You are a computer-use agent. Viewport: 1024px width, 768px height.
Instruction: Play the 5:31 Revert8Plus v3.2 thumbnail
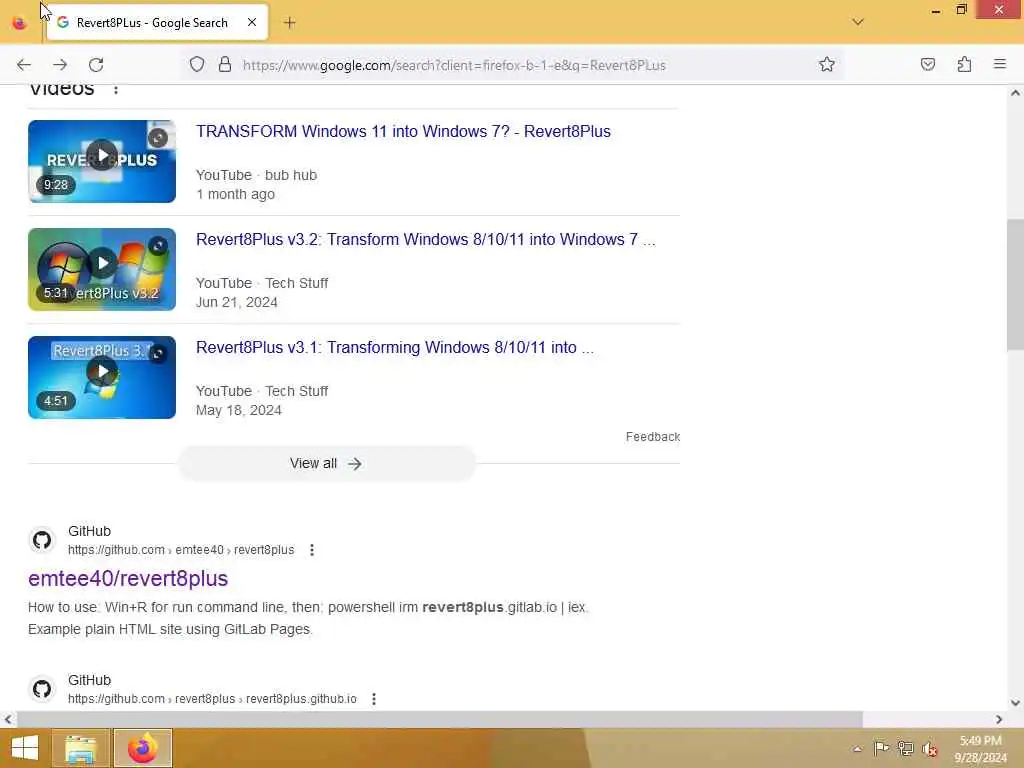tap(102, 269)
